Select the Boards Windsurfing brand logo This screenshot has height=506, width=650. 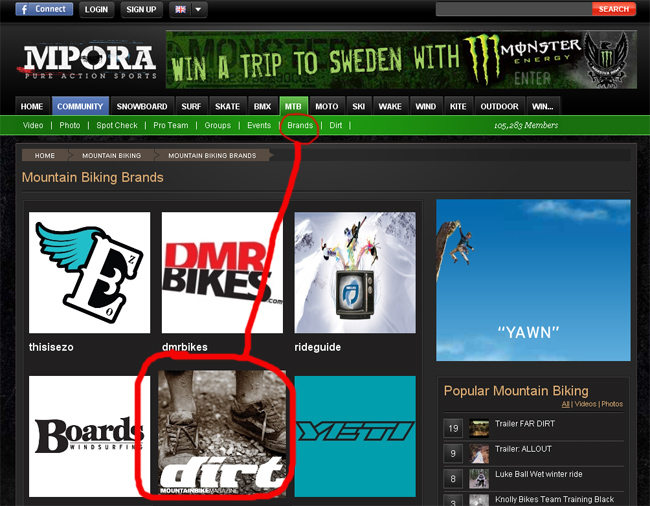[x=89, y=436]
